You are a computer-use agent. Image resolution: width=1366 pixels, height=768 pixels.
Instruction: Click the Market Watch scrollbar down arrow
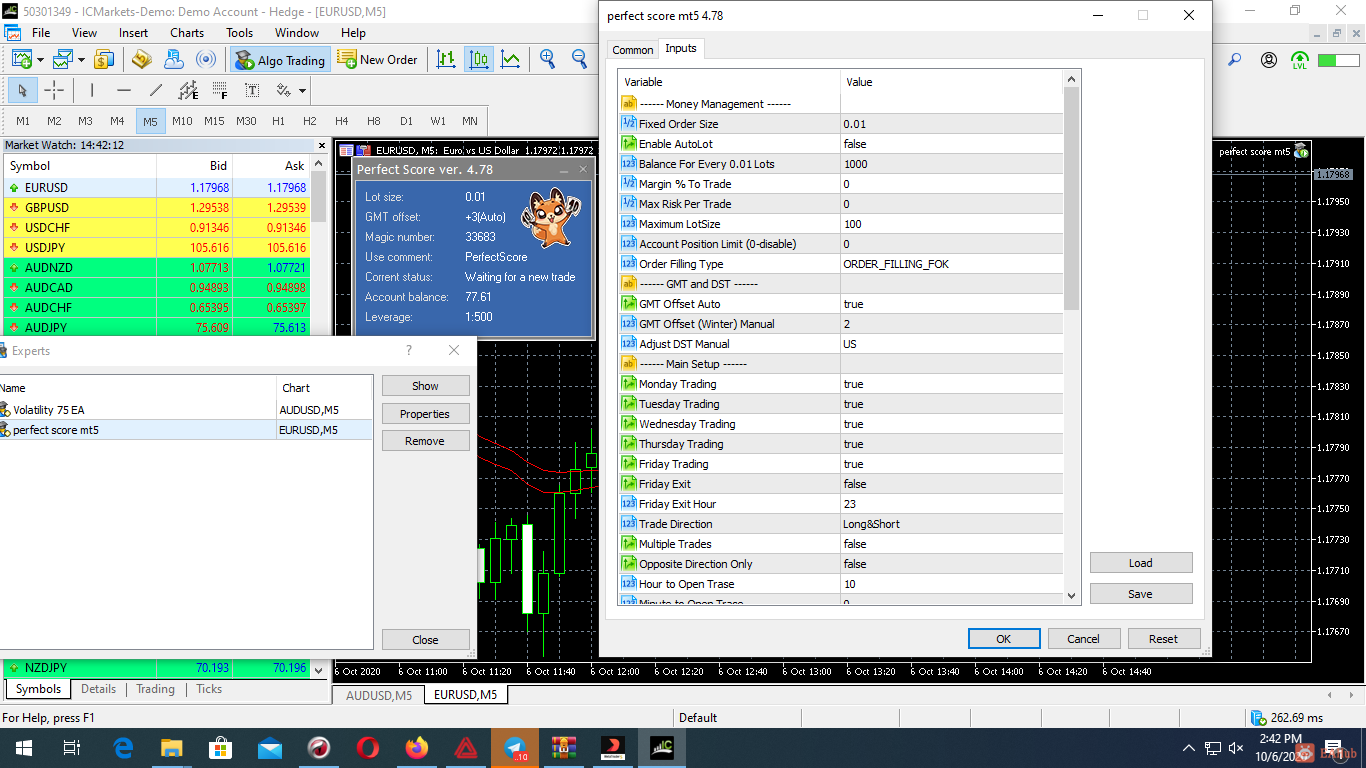click(319, 671)
